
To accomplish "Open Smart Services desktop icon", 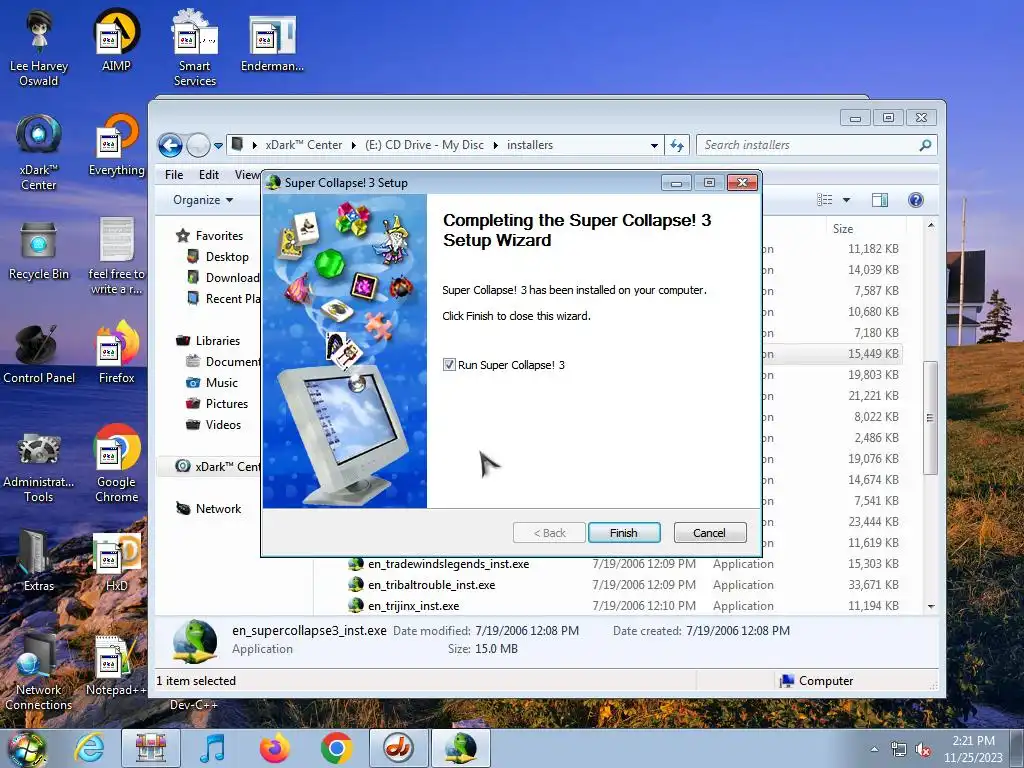I will tap(195, 49).
